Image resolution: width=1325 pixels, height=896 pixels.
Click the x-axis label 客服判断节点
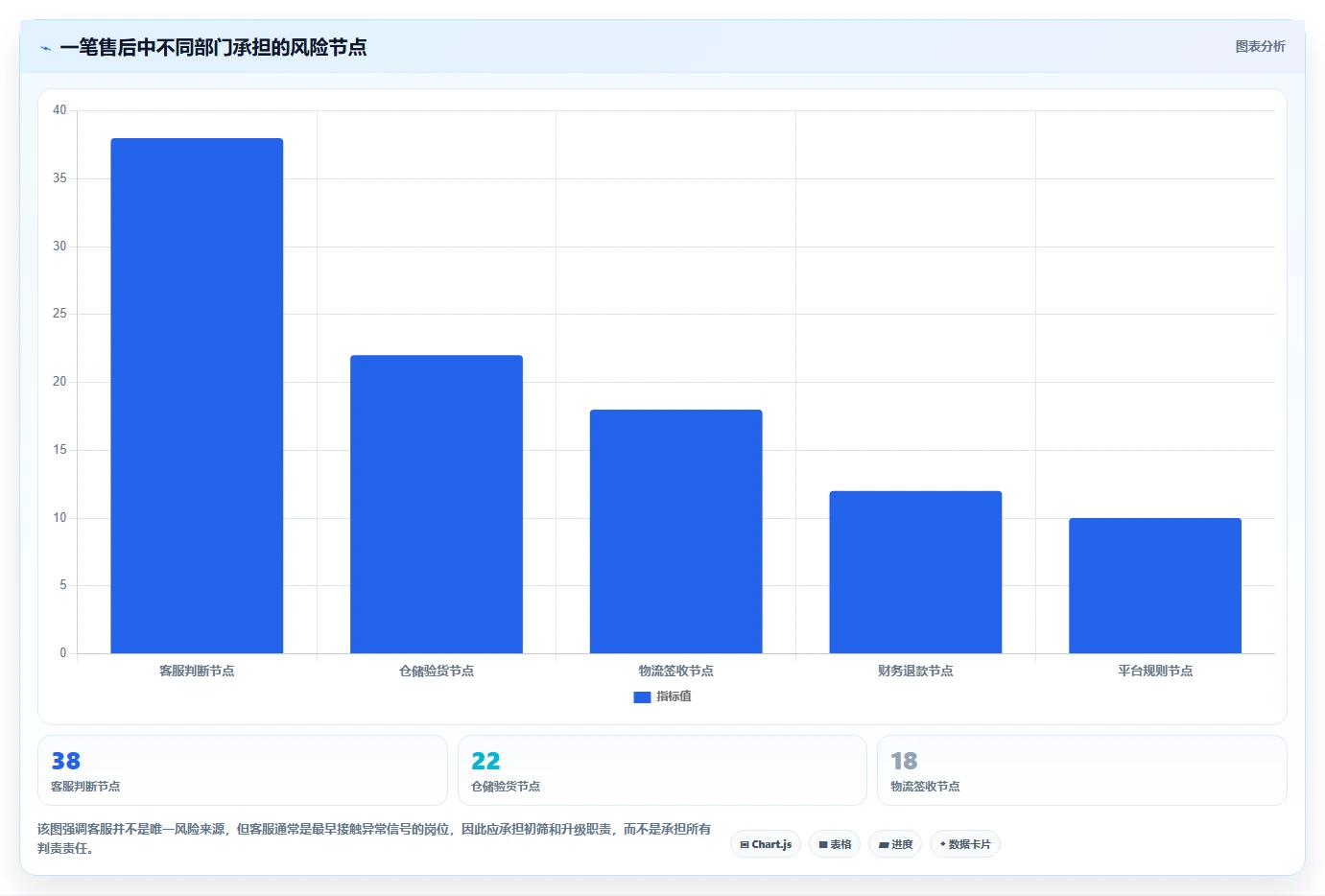tap(197, 671)
